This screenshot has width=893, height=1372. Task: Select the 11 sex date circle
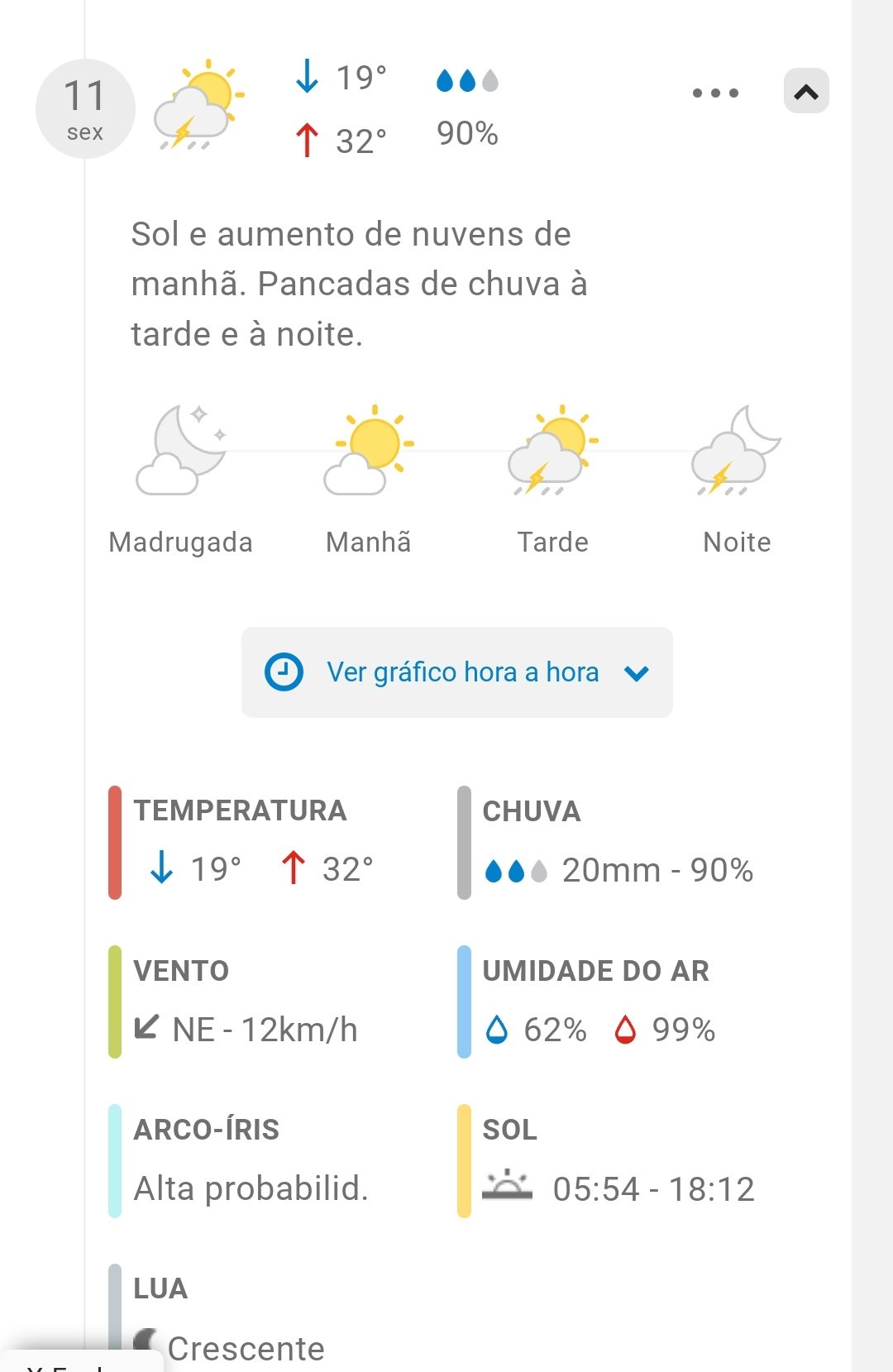click(85, 108)
